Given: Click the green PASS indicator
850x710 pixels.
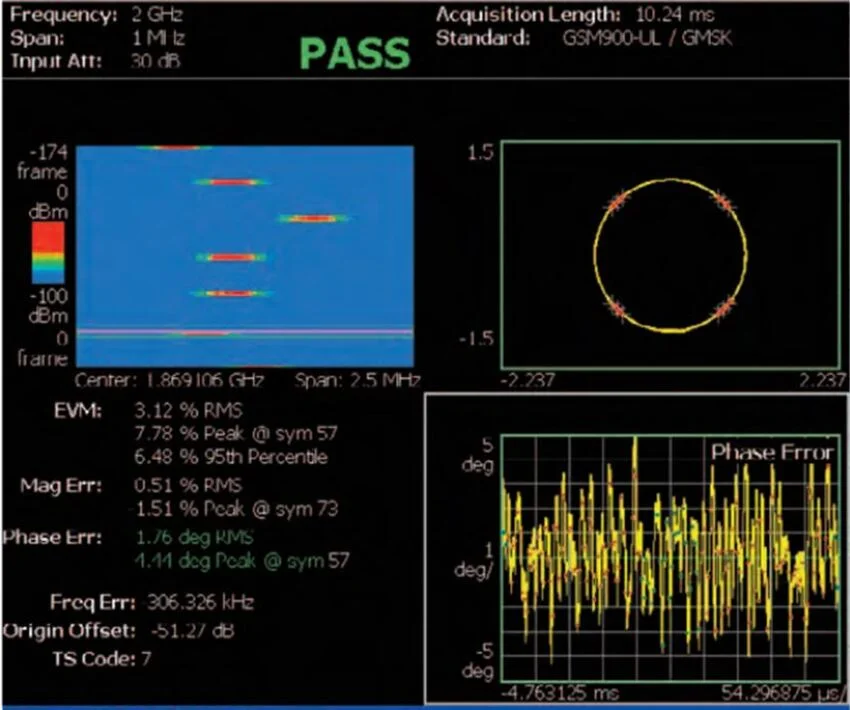Looking at the screenshot, I should coord(355,55).
